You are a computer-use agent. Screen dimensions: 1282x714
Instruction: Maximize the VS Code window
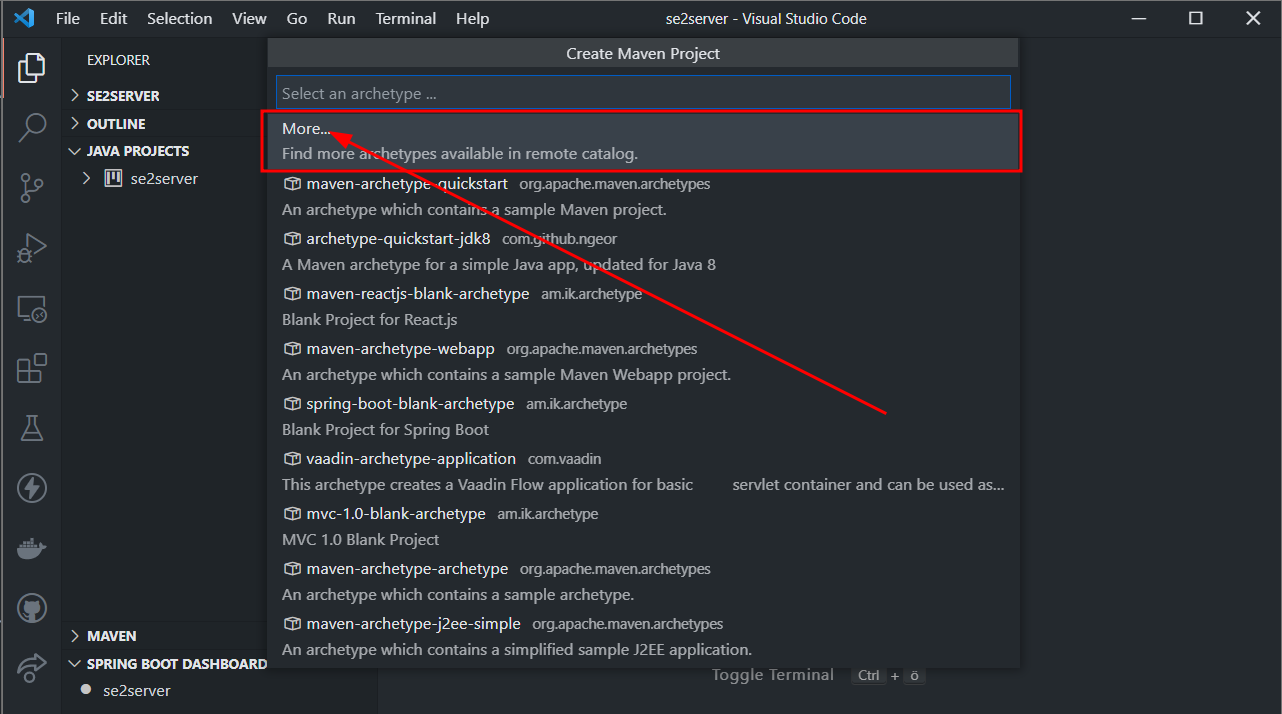point(1195,18)
